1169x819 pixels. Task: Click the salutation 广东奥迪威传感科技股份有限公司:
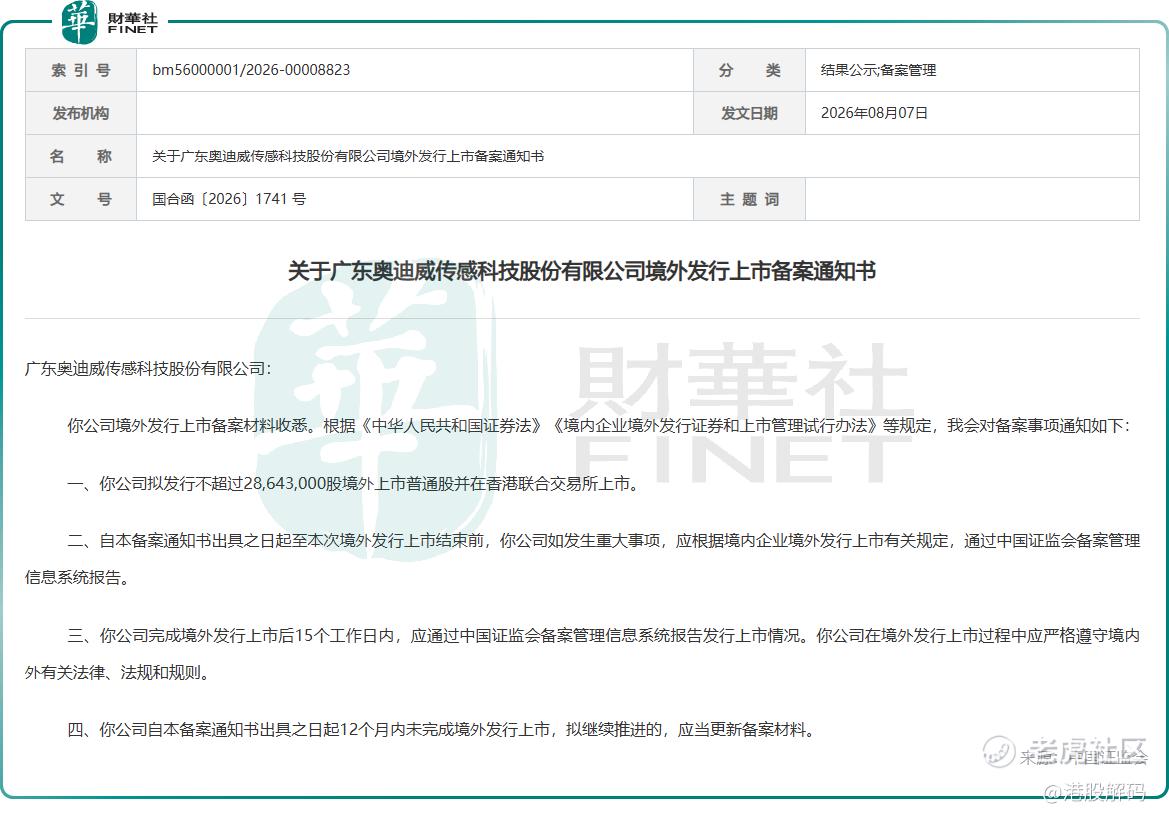tap(148, 369)
